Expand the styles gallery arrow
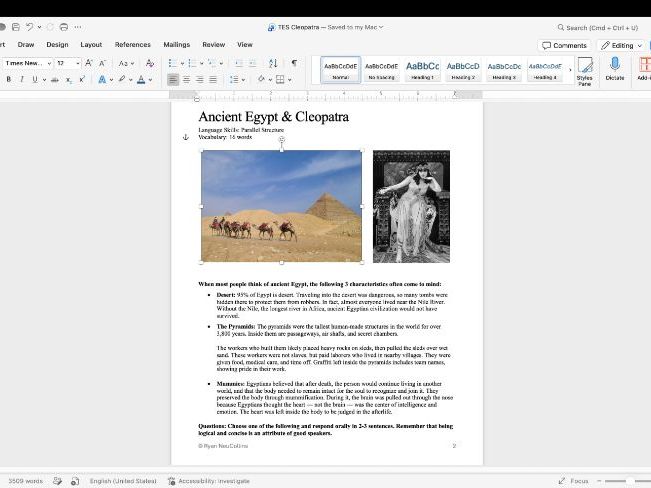 coord(570,70)
